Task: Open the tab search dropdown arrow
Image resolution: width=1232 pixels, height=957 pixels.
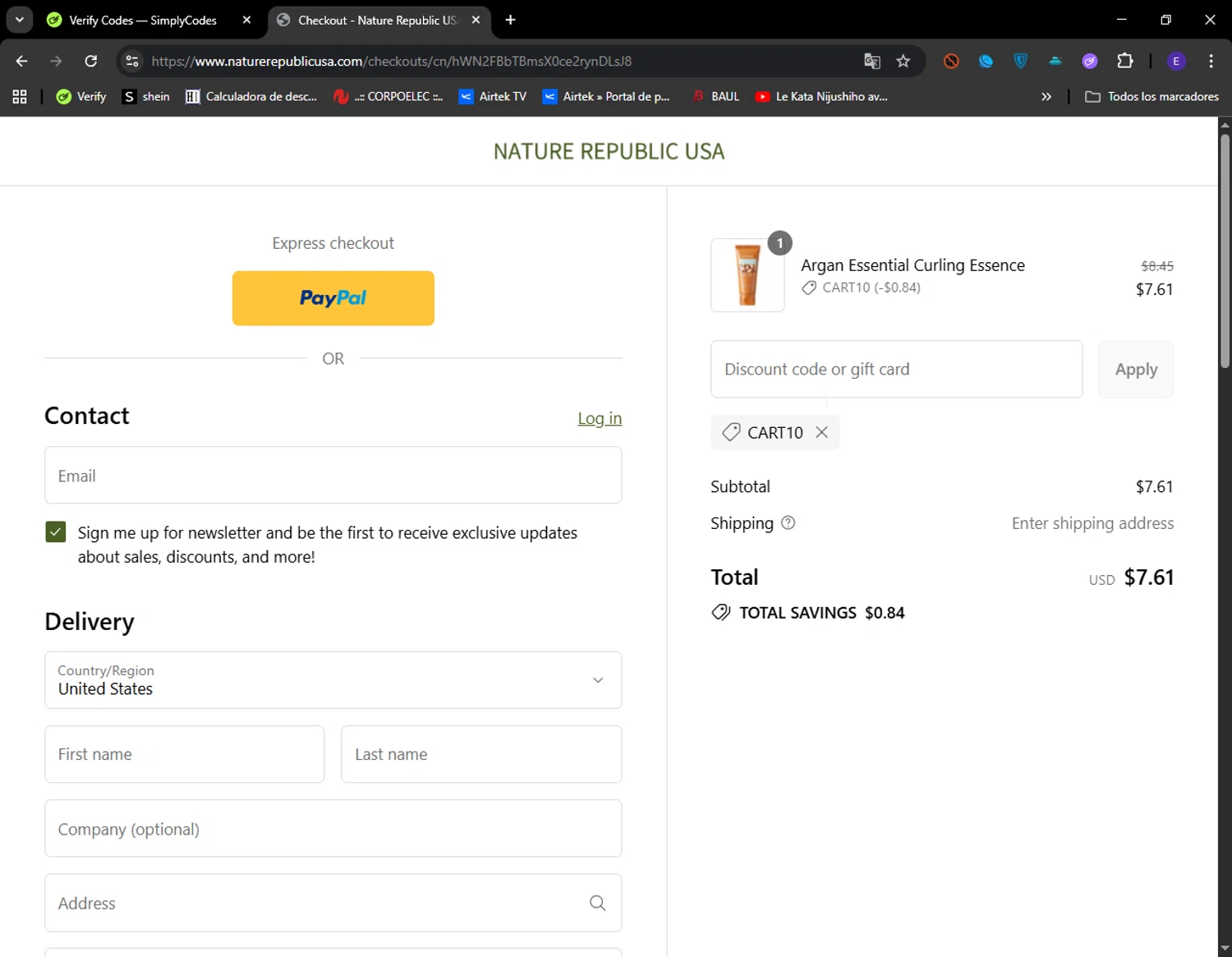Action: point(19,20)
